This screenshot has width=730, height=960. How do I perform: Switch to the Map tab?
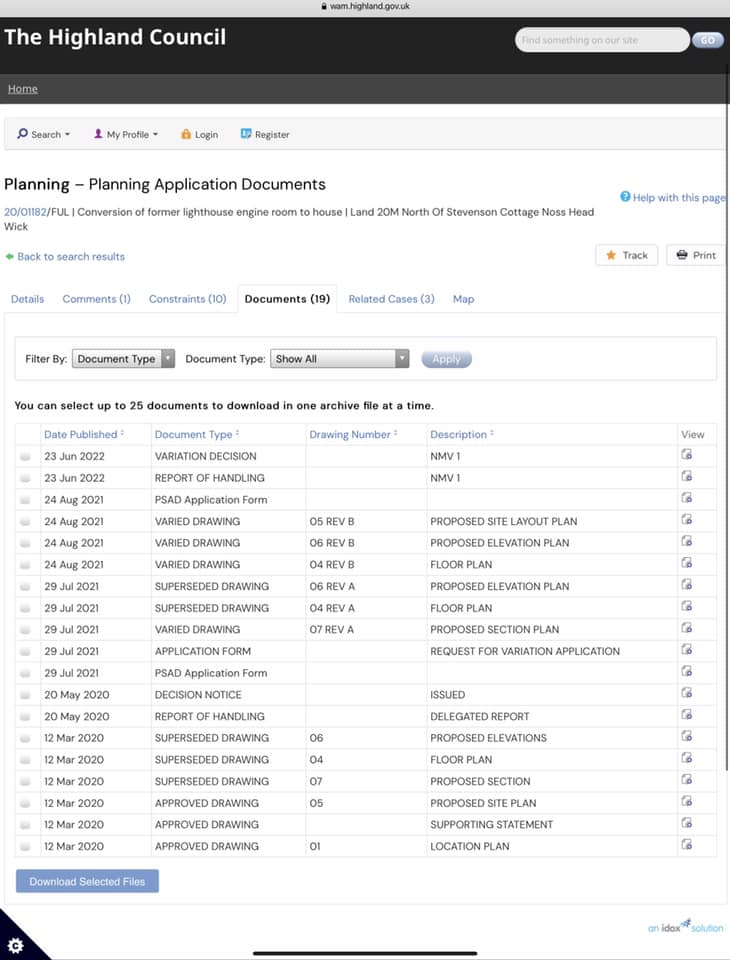click(464, 299)
